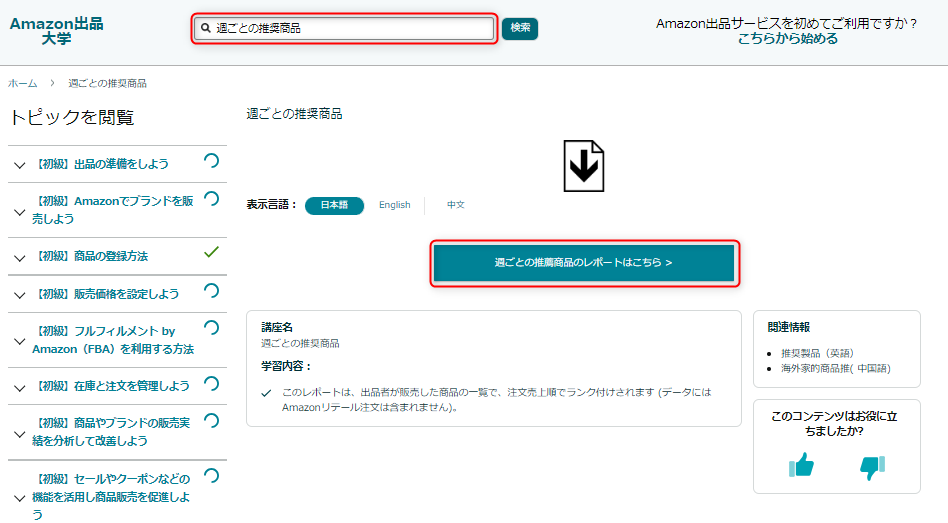Open topic 【初級】フルフィルメント by Amazon（FBA）
This screenshot has height=523, width=948.
pos(113,340)
